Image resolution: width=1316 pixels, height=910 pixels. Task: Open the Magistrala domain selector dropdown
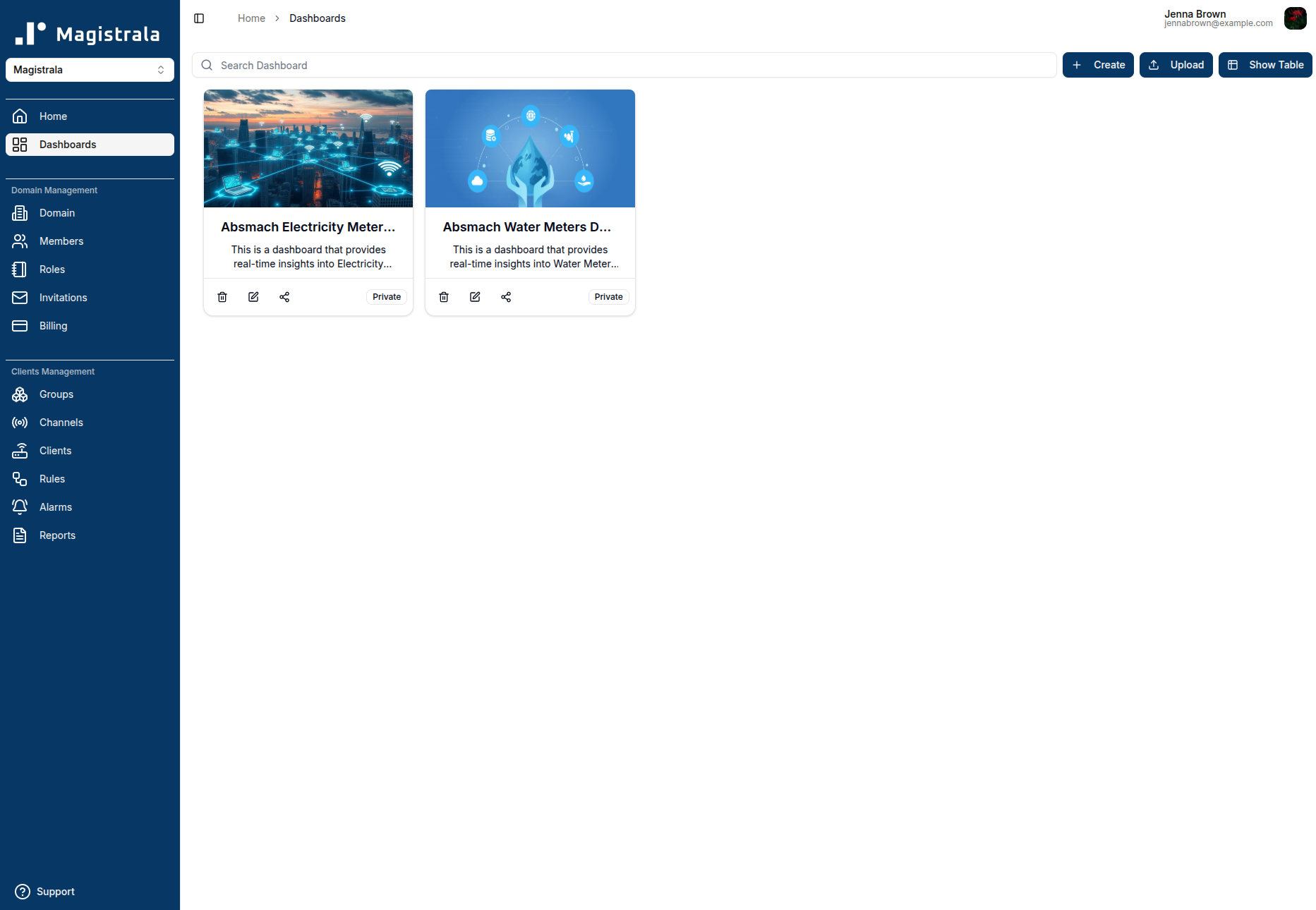click(x=90, y=69)
